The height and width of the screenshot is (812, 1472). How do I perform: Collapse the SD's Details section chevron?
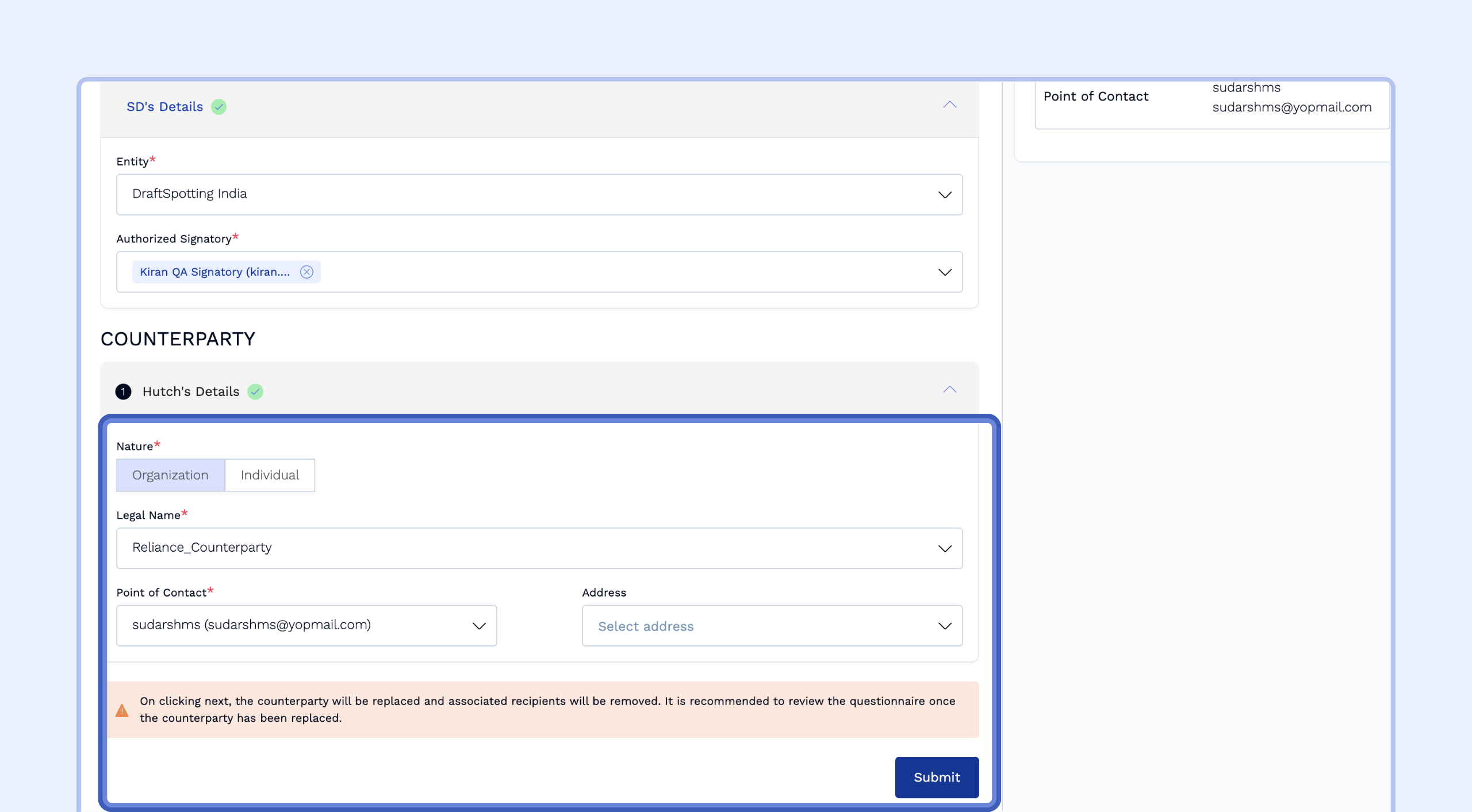pyautogui.click(x=949, y=105)
